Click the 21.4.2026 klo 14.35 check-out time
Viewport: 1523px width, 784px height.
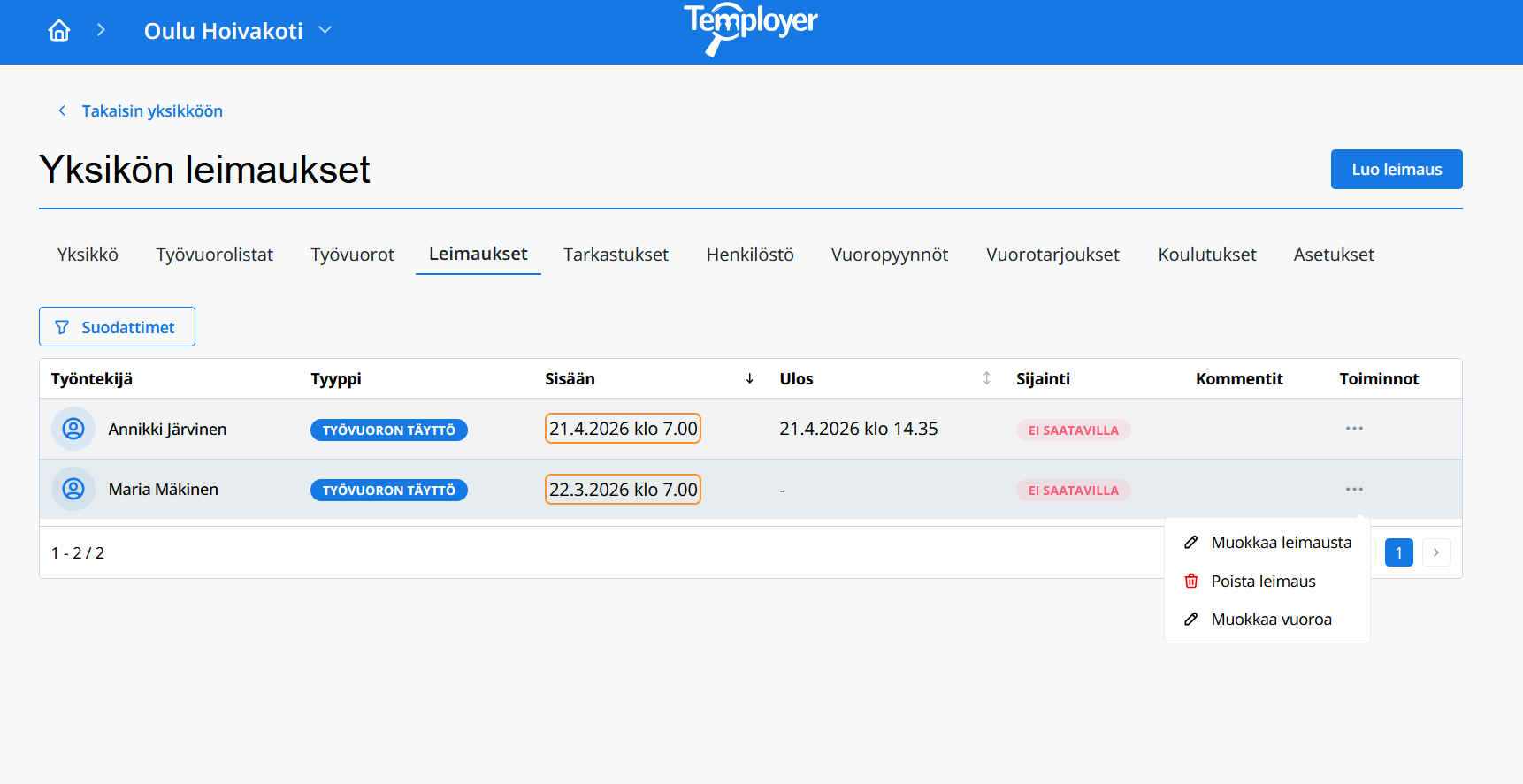[859, 429]
